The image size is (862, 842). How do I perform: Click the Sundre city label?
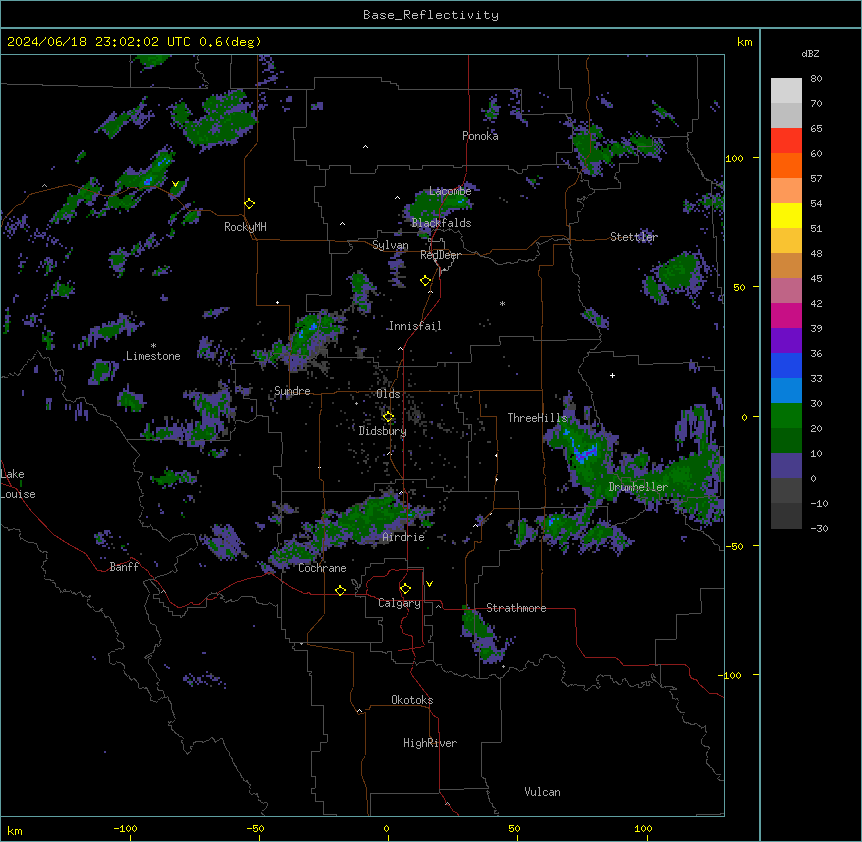click(x=292, y=391)
